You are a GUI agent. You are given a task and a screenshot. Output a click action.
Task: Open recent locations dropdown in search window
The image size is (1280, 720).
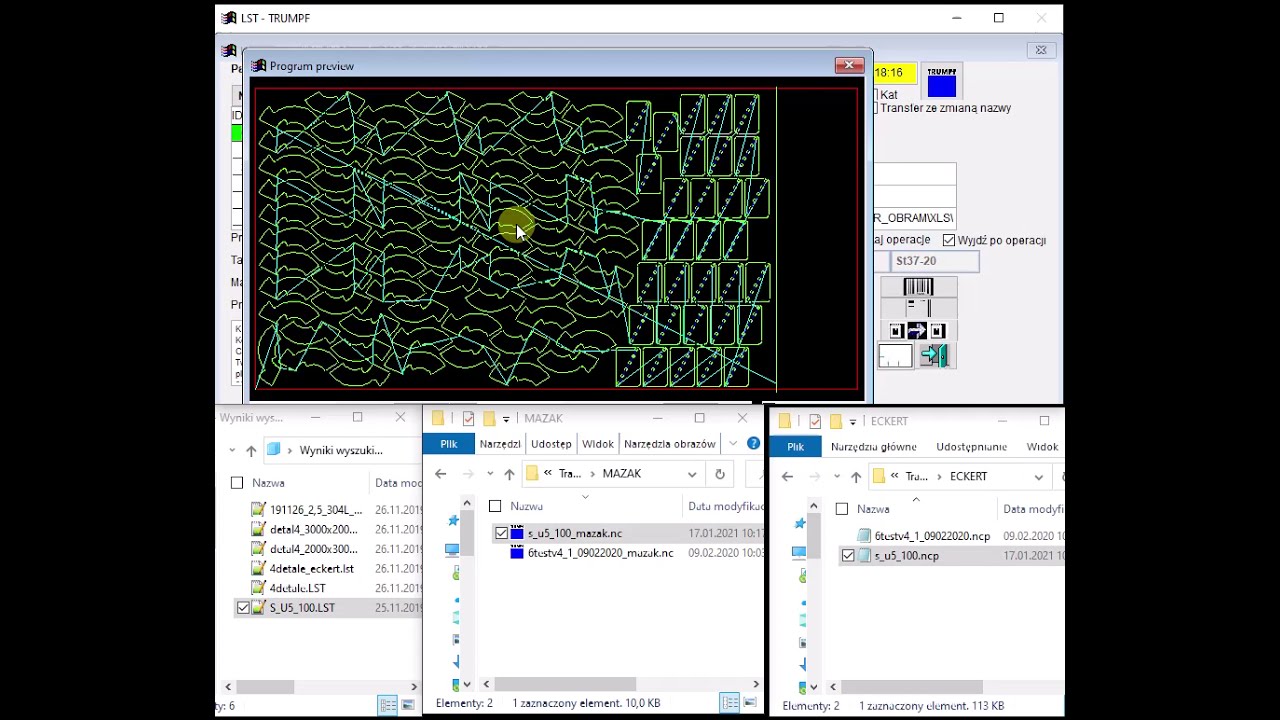(232, 451)
